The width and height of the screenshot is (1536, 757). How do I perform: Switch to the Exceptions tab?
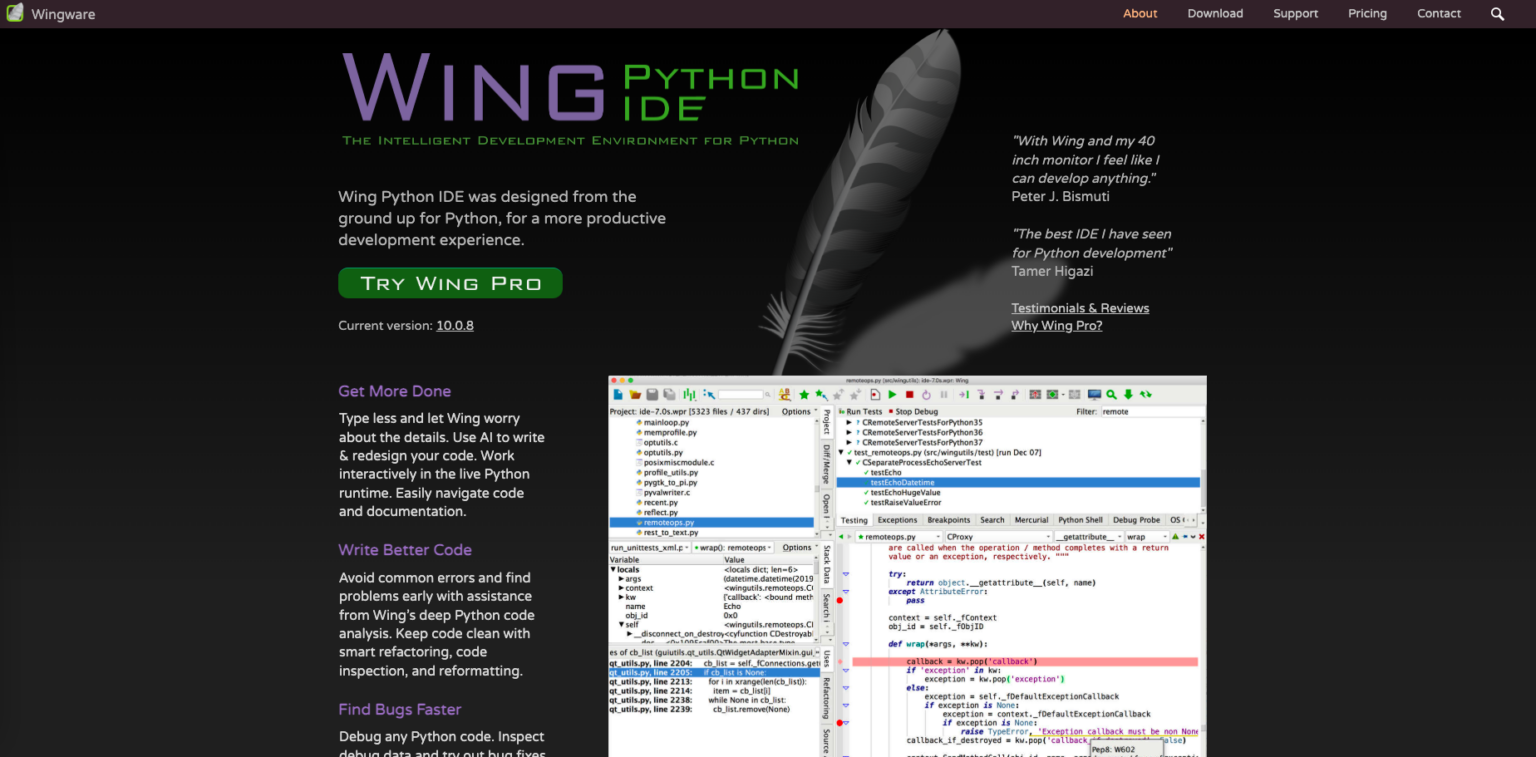897,520
